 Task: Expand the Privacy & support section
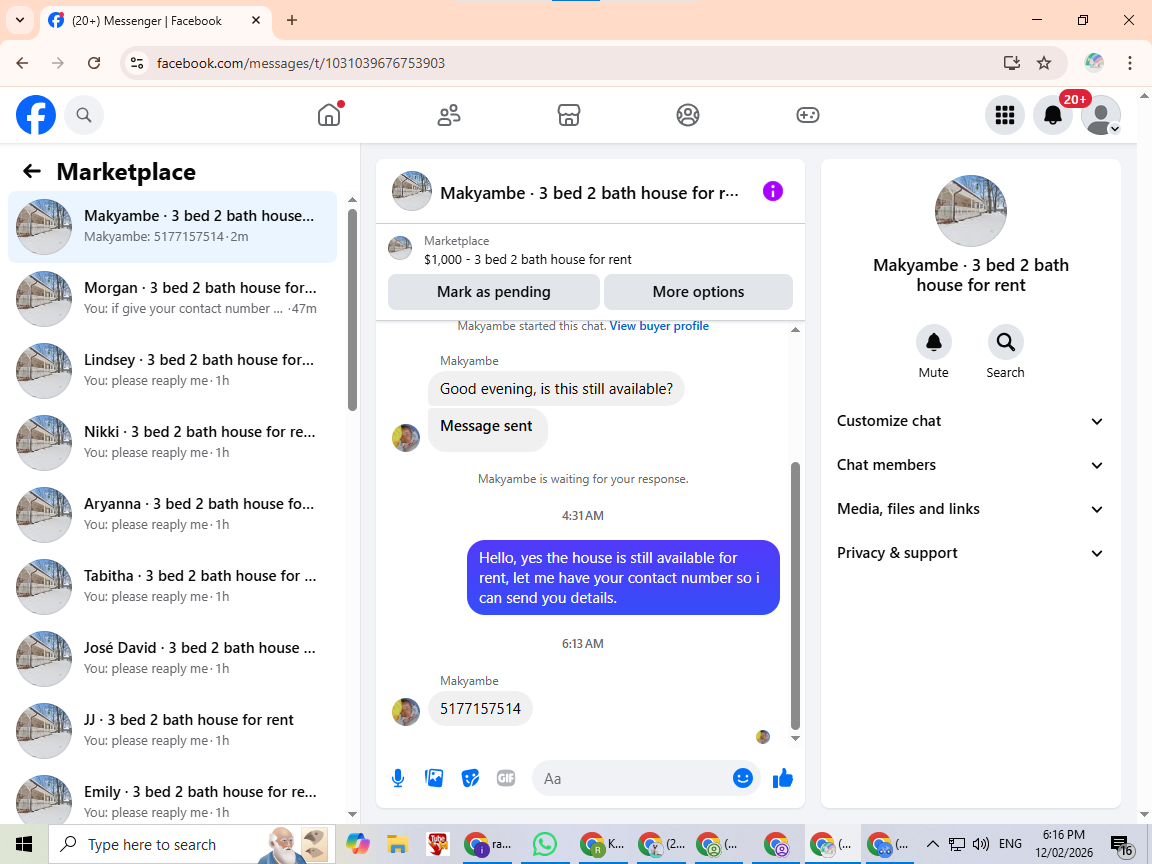971,553
